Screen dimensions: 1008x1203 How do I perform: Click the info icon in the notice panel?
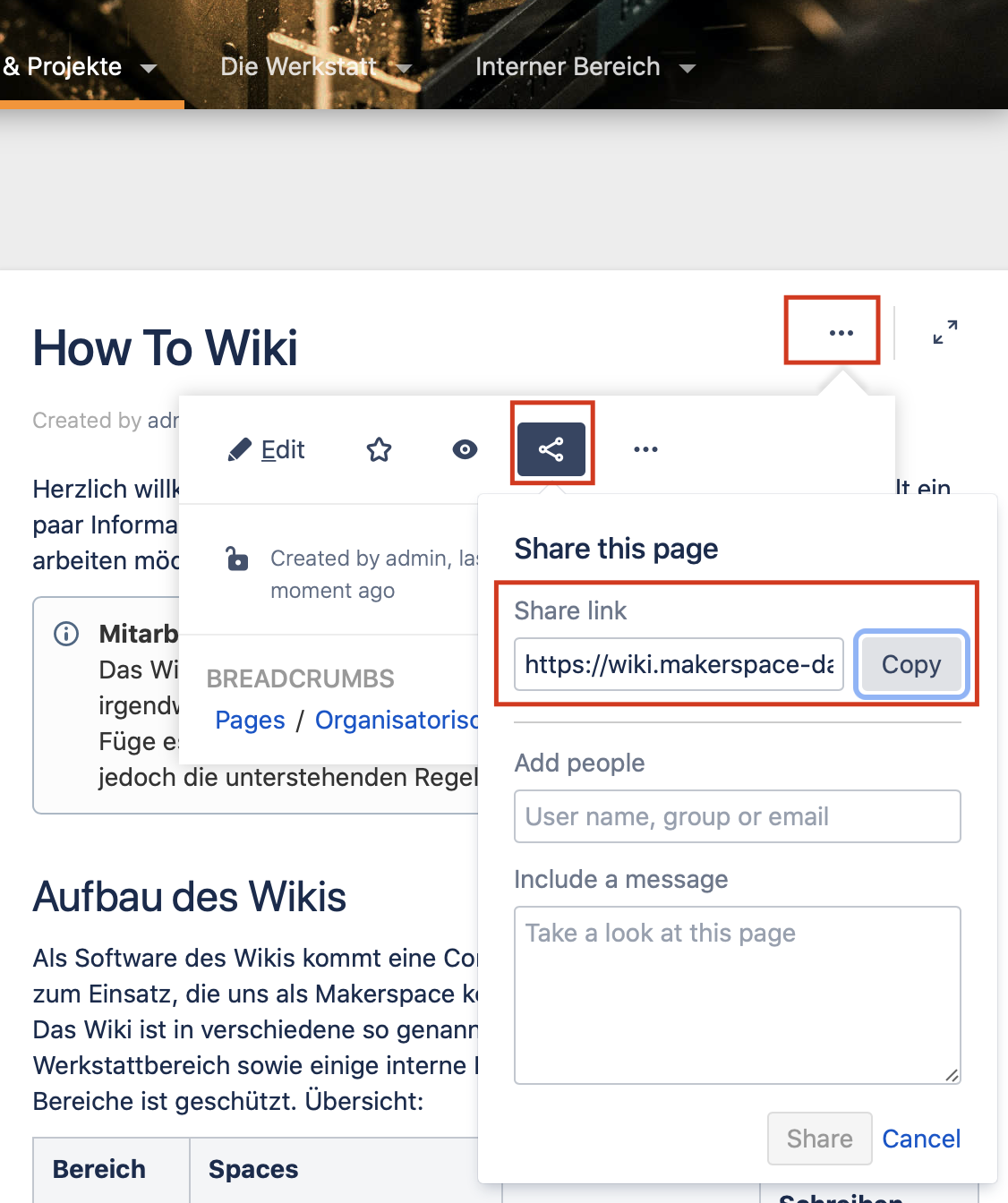click(x=66, y=634)
